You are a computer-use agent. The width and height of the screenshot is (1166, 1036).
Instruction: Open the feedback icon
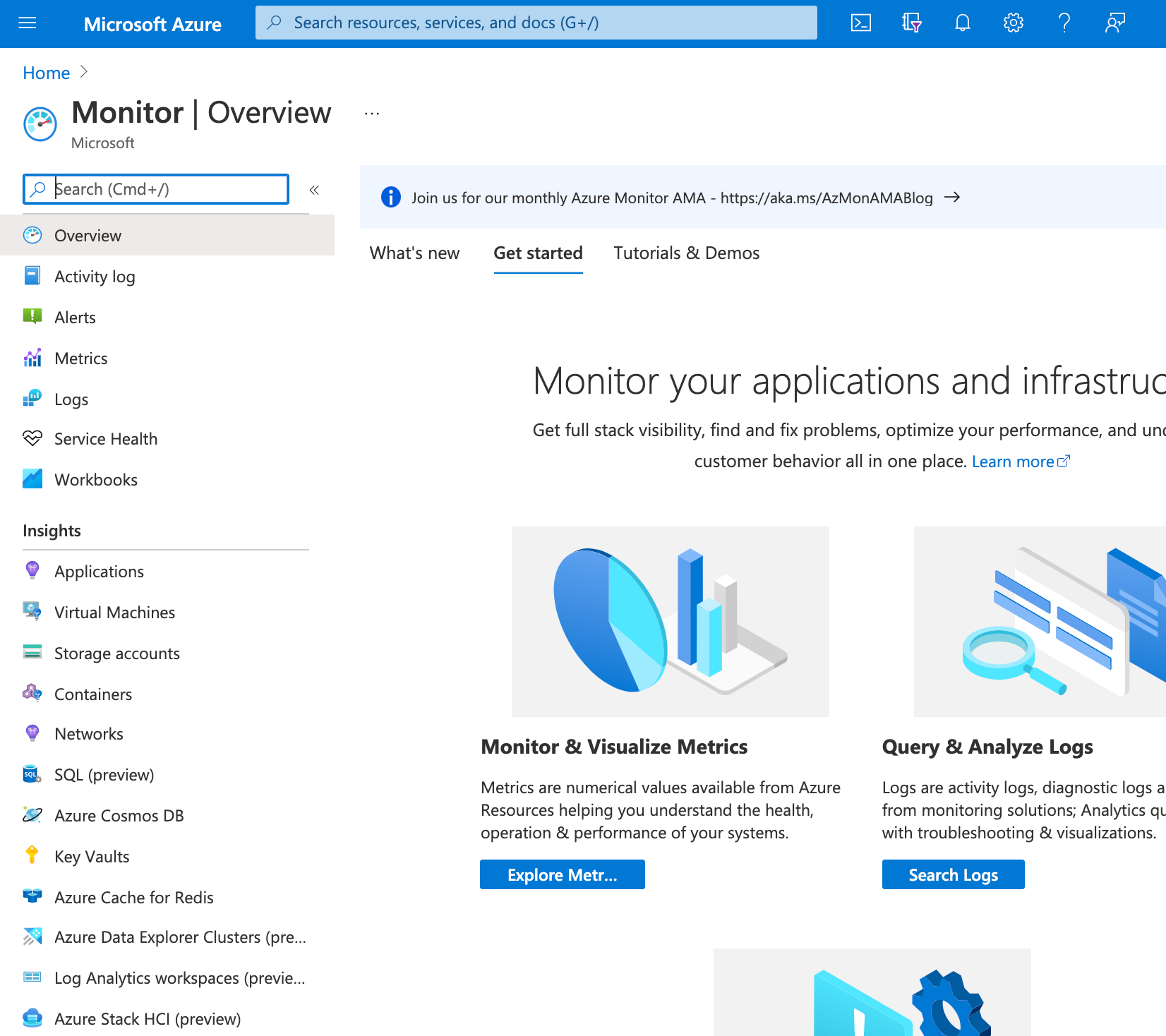click(x=1115, y=23)
